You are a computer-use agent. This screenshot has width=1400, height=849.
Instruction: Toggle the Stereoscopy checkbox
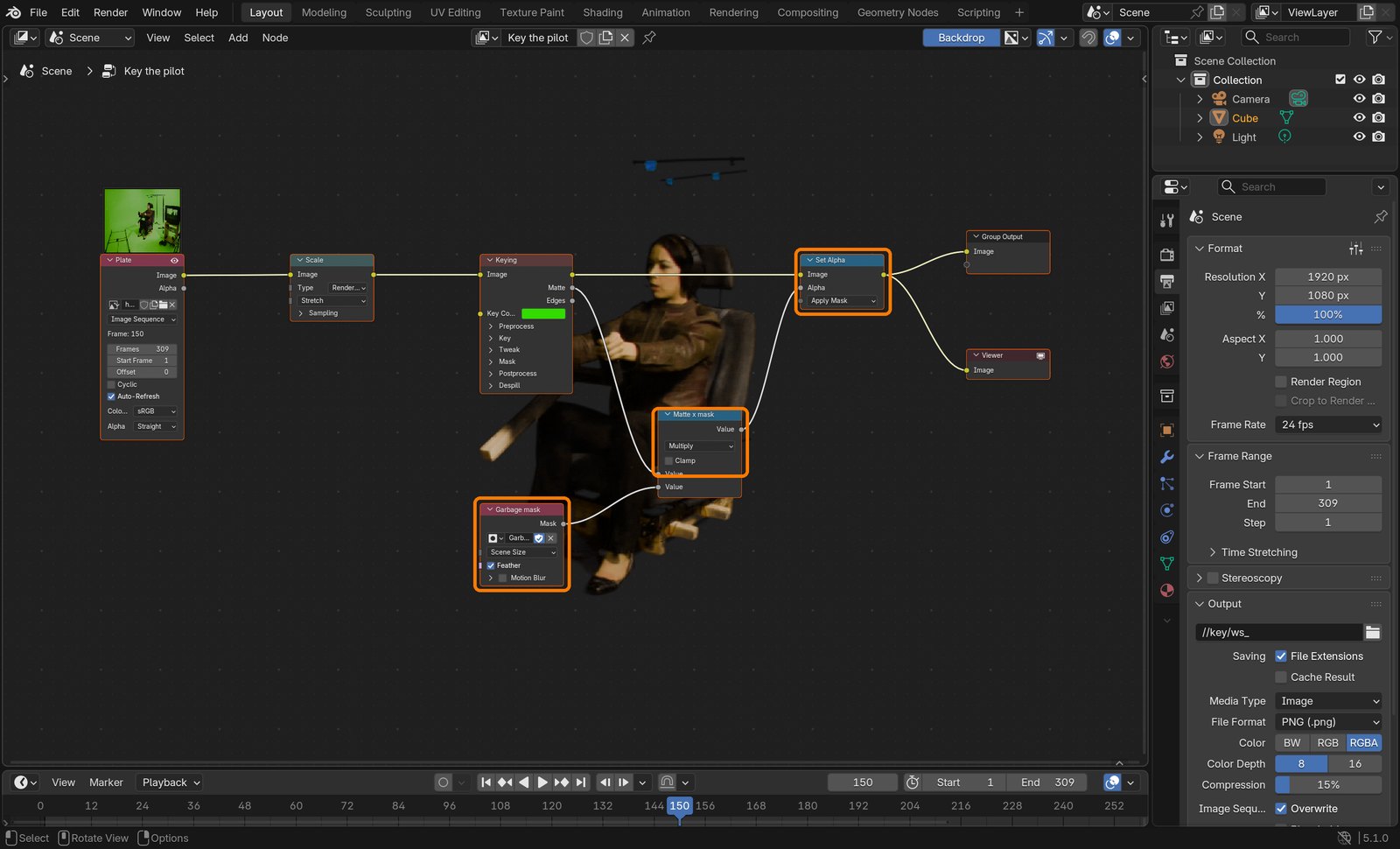tap(1213, 579)
